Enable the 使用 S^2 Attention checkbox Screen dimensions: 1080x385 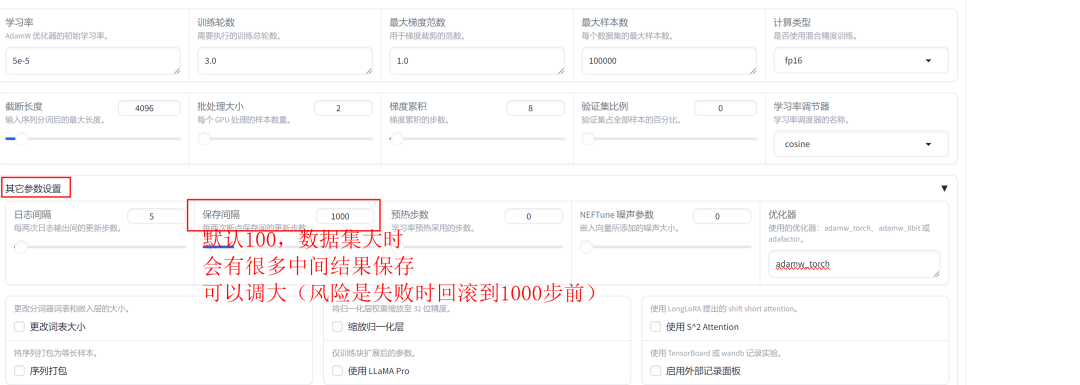[656, 326]
